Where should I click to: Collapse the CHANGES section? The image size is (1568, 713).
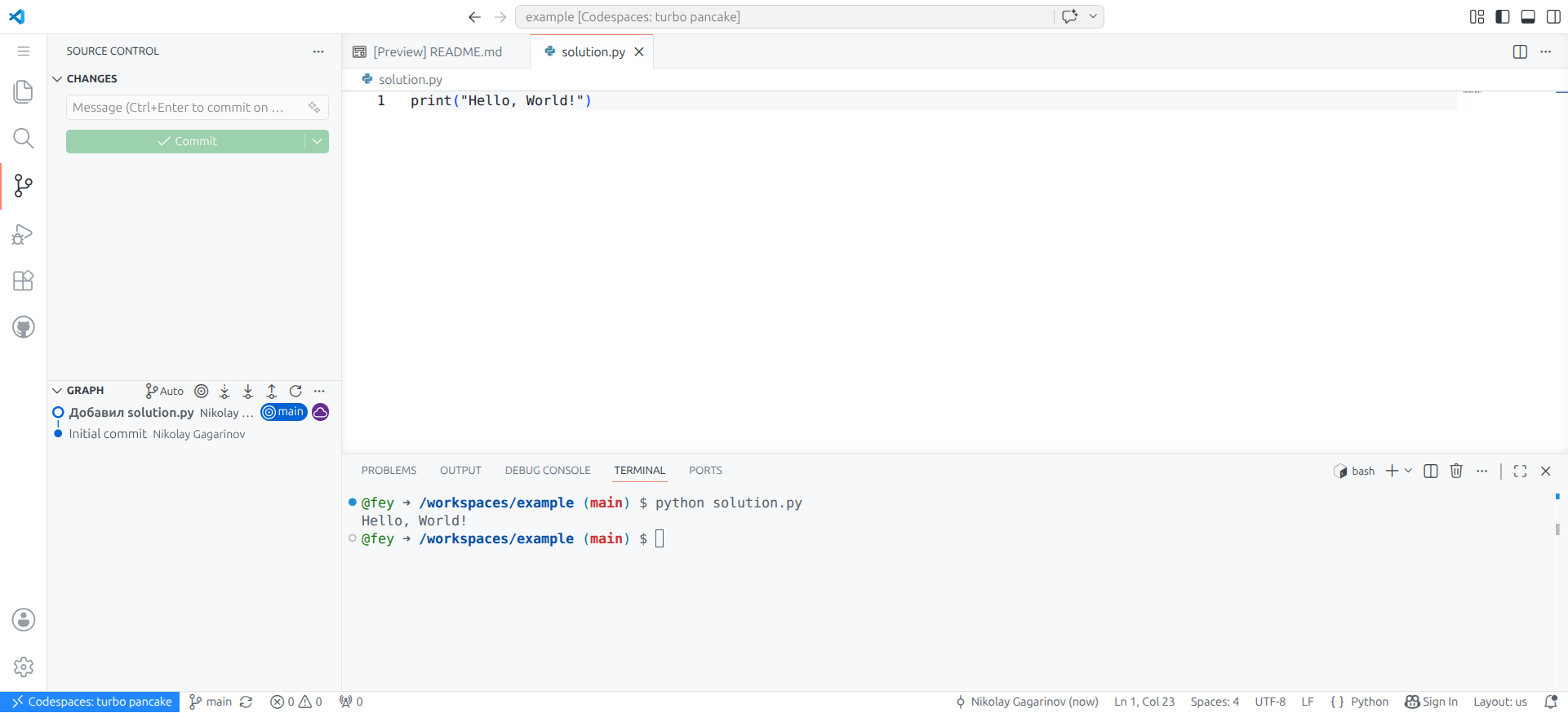click(85, 79)
